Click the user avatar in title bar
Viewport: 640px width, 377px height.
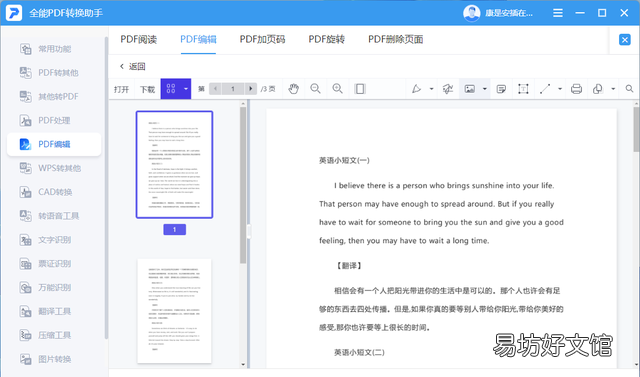[x=471, y=13]
